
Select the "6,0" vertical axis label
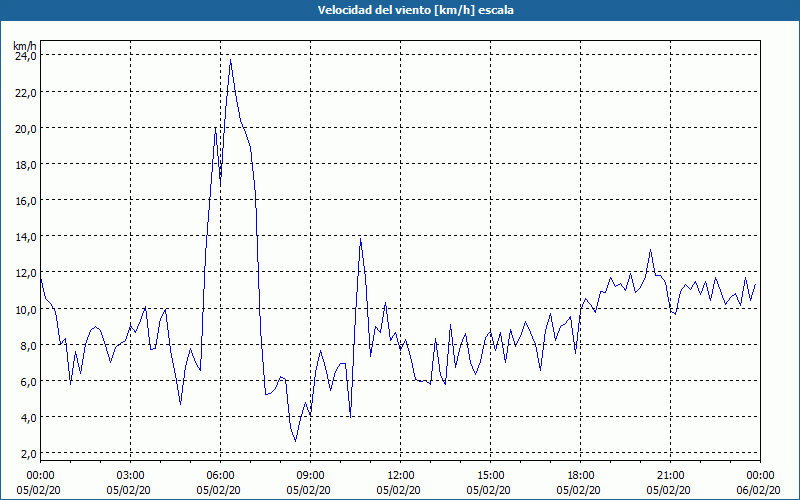coord(28,382)
